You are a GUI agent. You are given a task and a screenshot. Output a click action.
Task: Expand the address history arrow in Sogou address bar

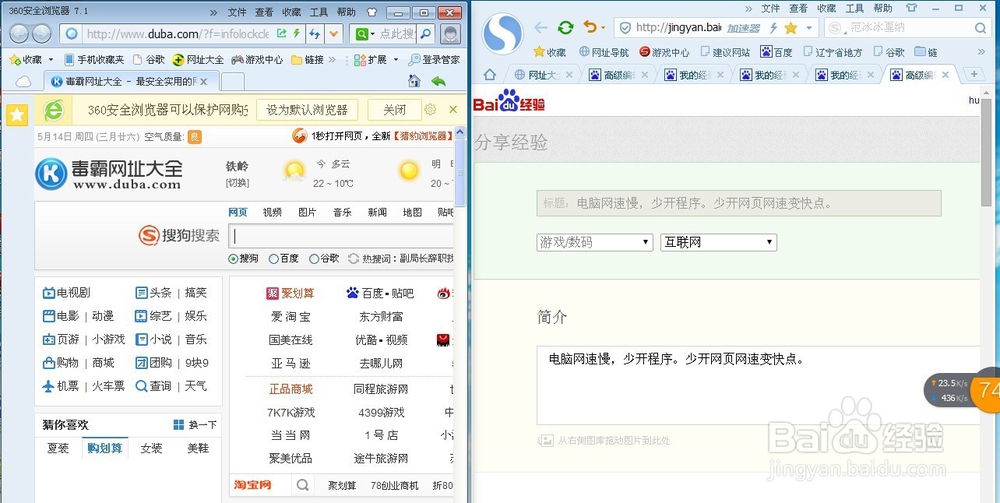pos(809,28)
